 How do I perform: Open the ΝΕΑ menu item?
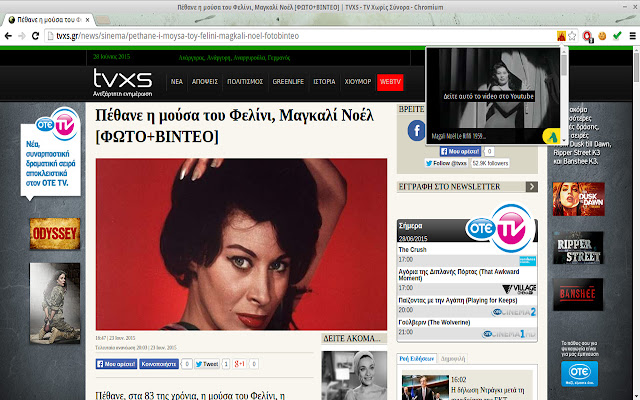[176, 81]
